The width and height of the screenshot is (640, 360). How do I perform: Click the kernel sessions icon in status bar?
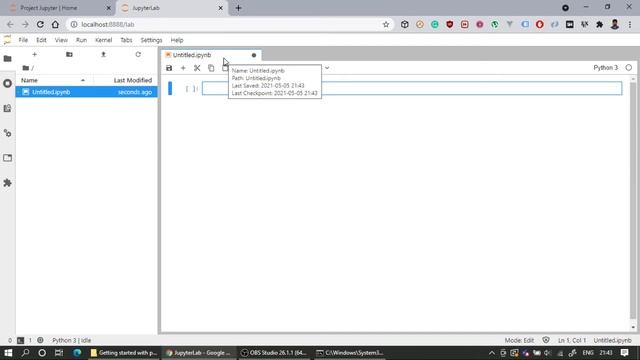point(40,340)
